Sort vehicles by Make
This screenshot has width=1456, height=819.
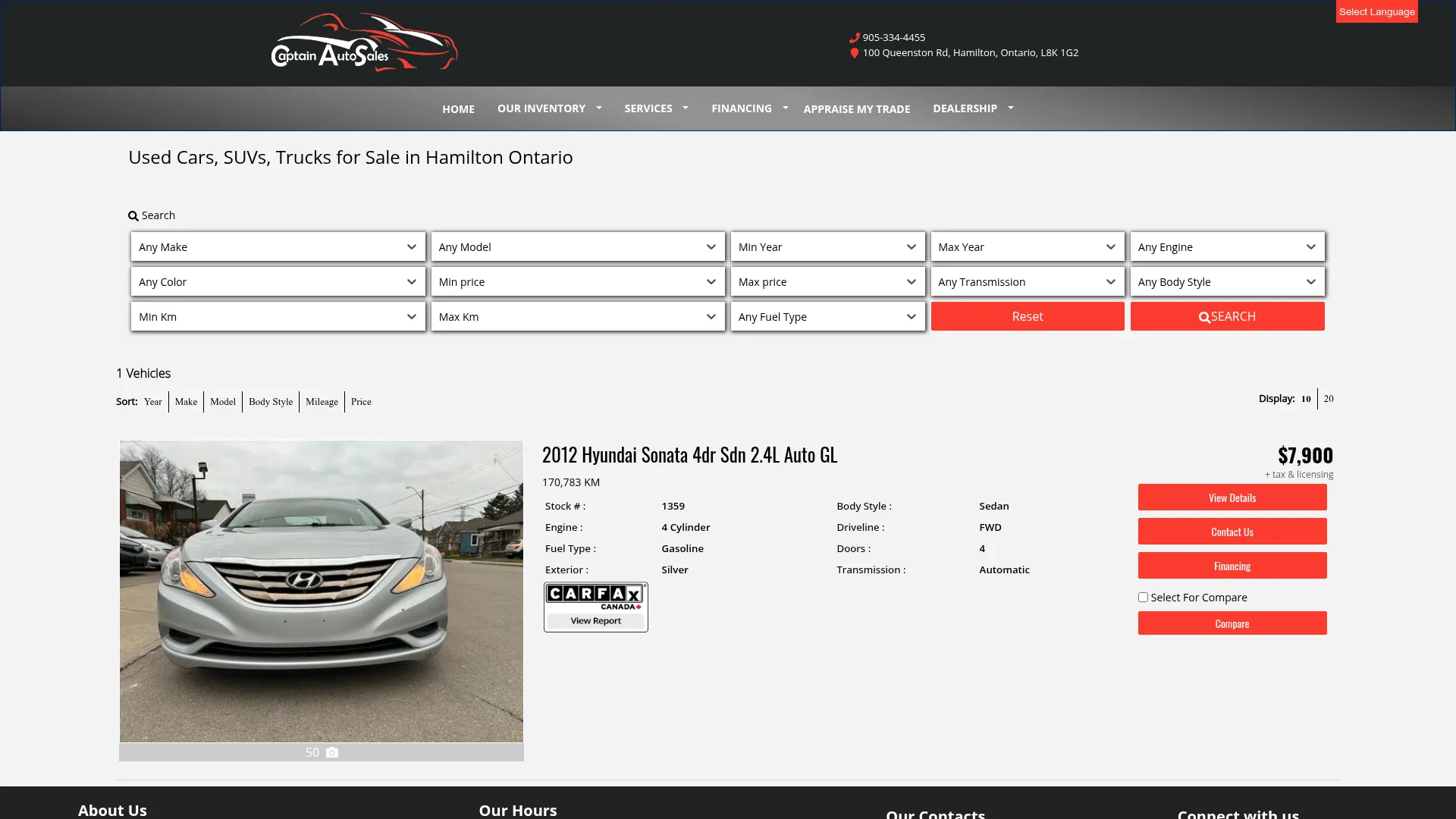pos(186,402)
